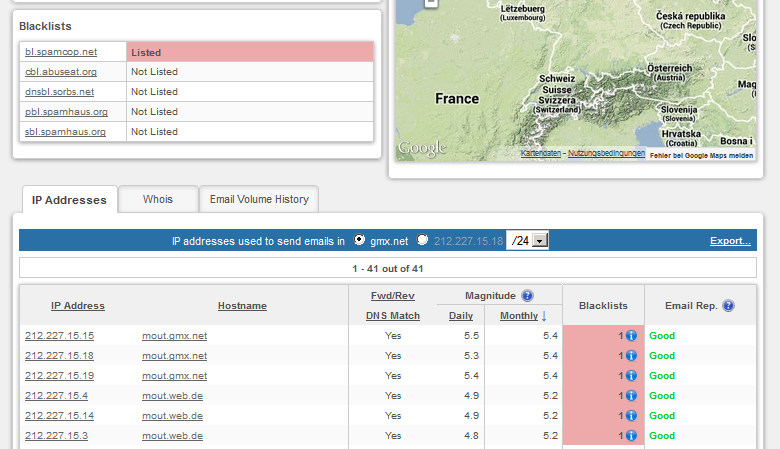Open dnsbl.sorbs.net blacklist link

click(x=59, y=91)
